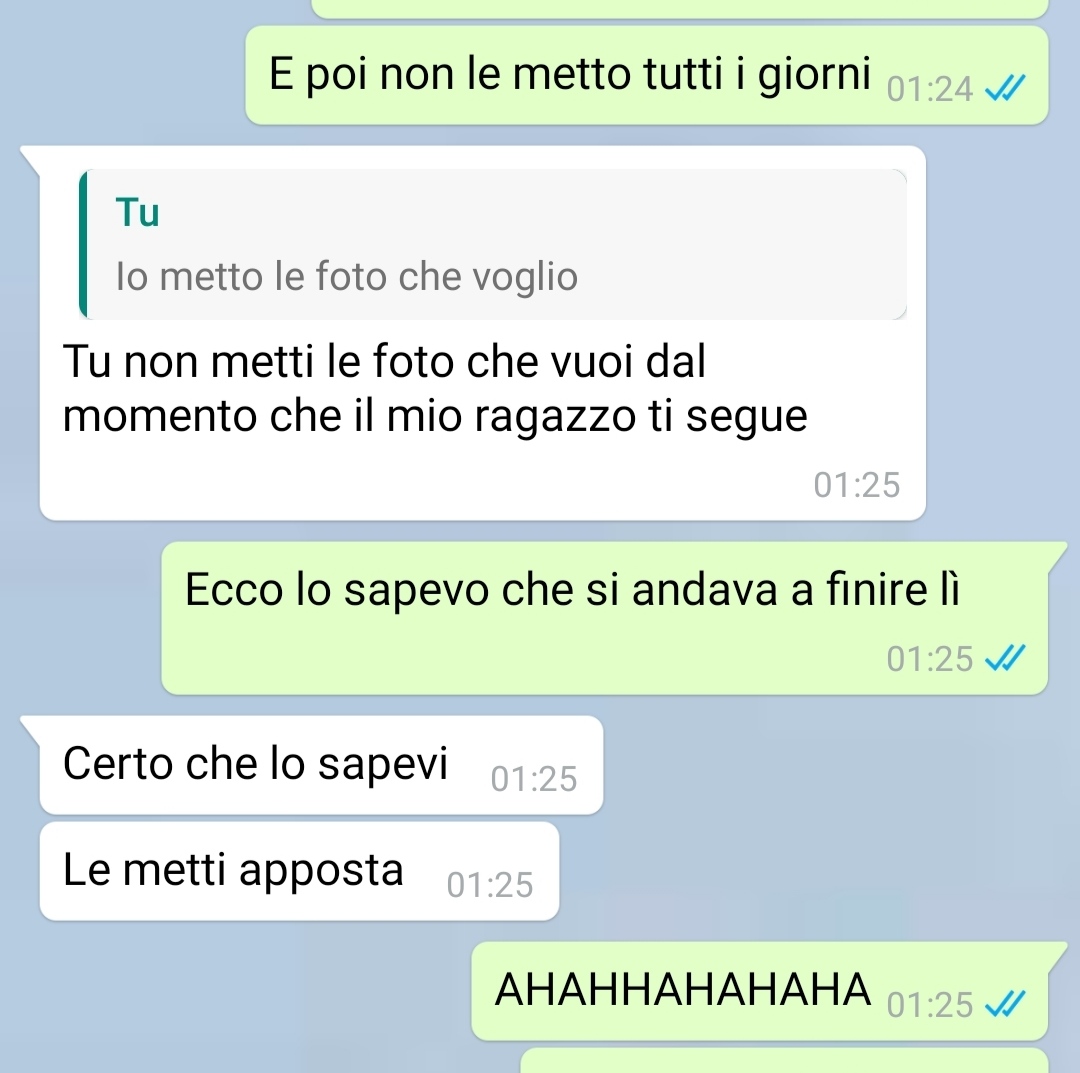The width and height of the screenshot is (1080, 1073).
Task: Select the "E poi non le metto tutti i giorni" message
Action: click(647, 75)
